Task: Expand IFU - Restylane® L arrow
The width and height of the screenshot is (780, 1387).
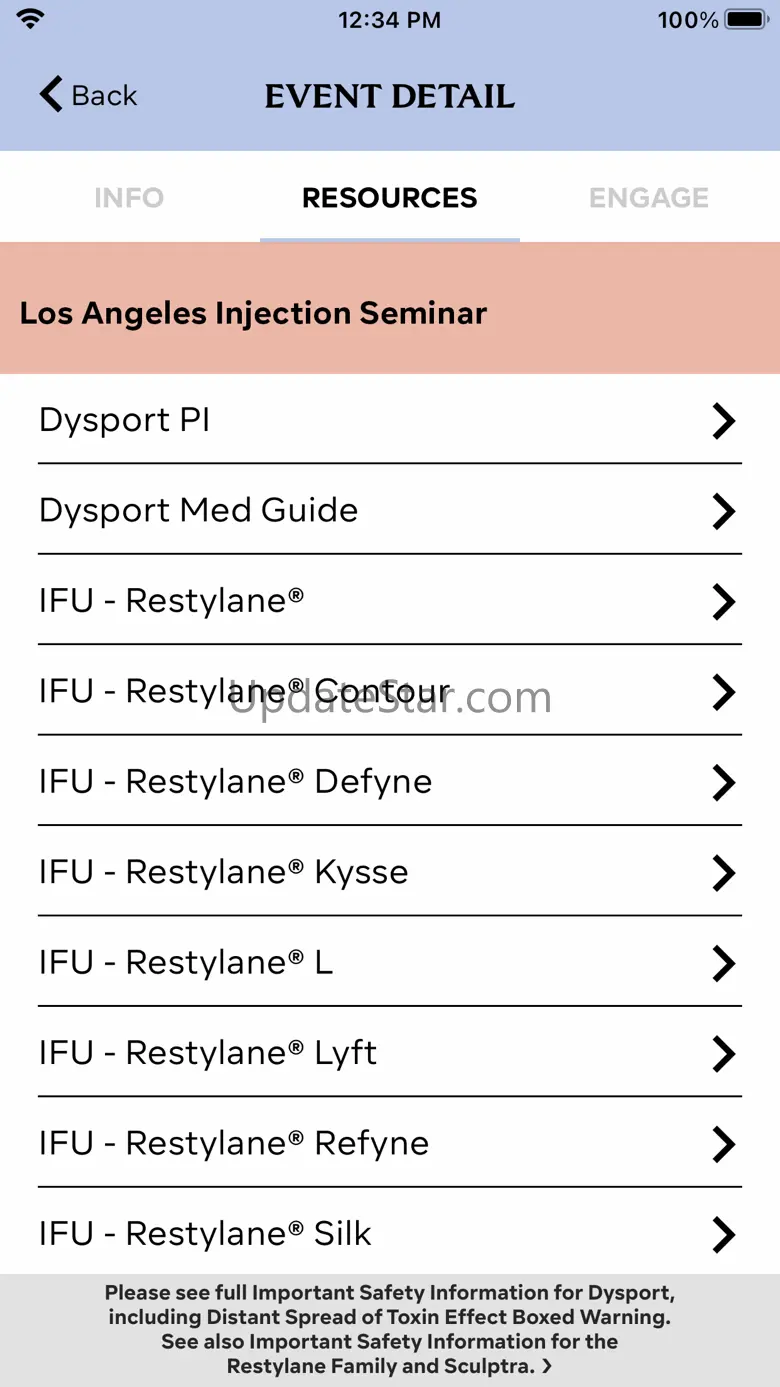Action: 723,963
